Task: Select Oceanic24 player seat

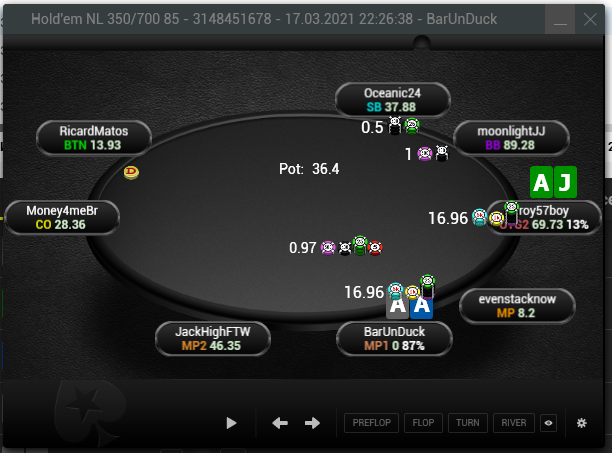Action: [x=393, y=100]
